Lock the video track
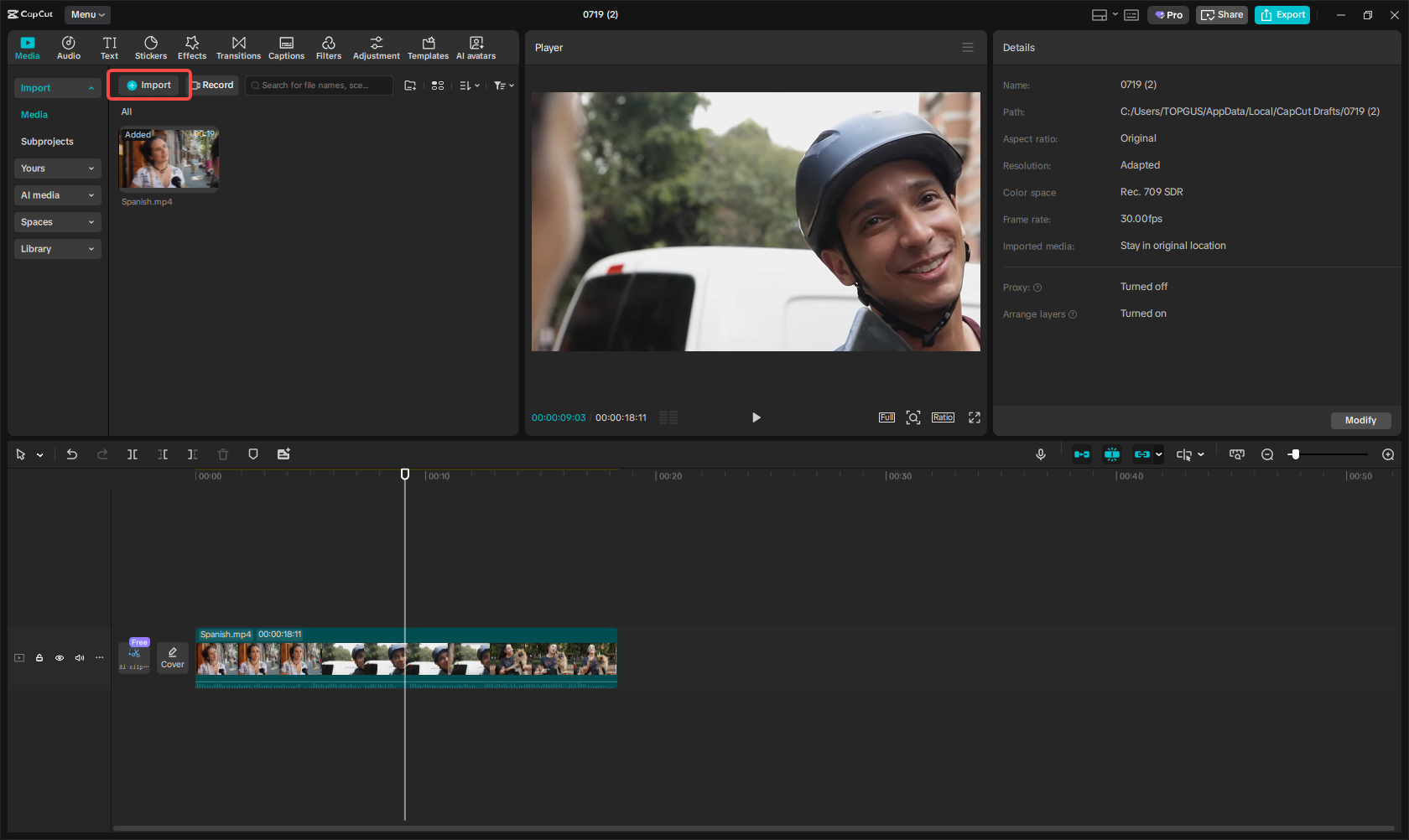This screenshot has width=1409, height=840. click(39, 658)
